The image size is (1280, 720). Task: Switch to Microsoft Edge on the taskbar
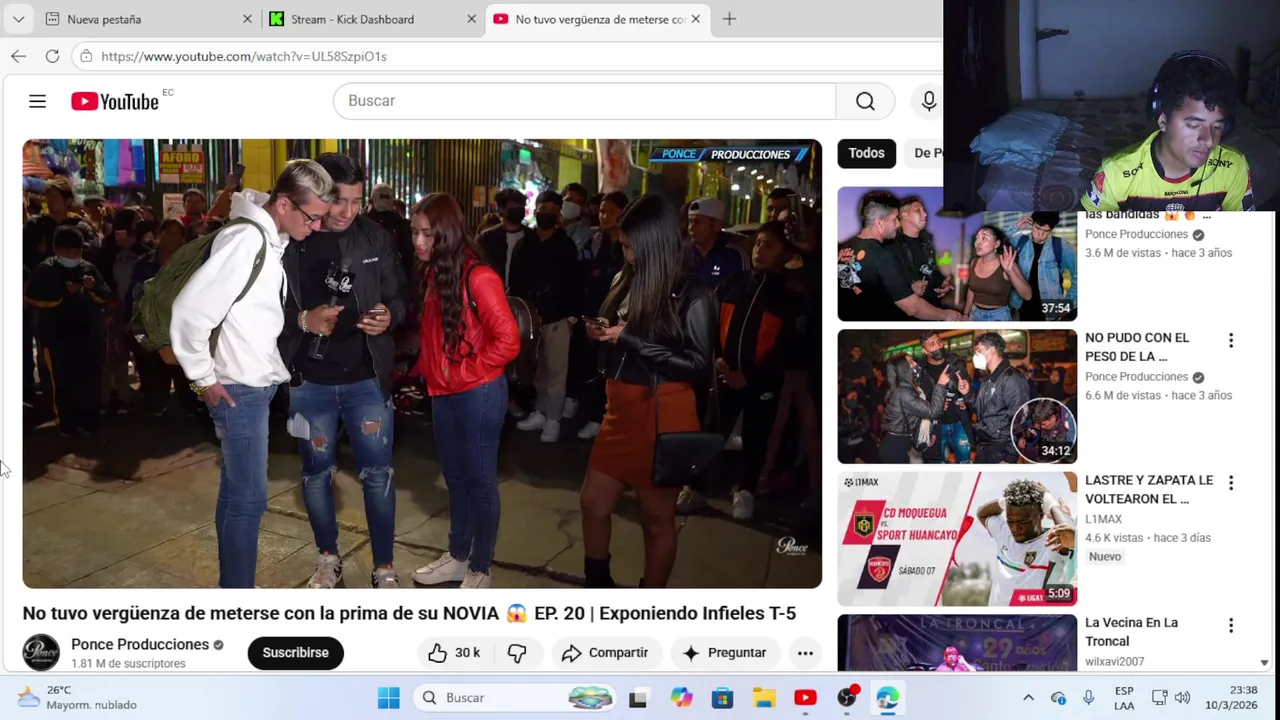[887, 698]
